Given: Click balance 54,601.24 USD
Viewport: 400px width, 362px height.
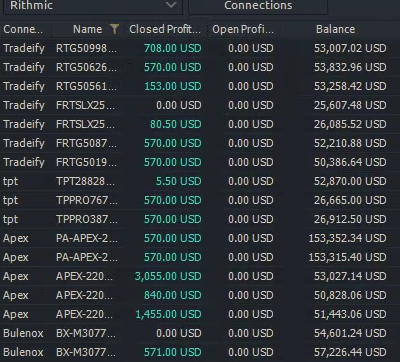Looking at the screenshot, I should point(350,333).
